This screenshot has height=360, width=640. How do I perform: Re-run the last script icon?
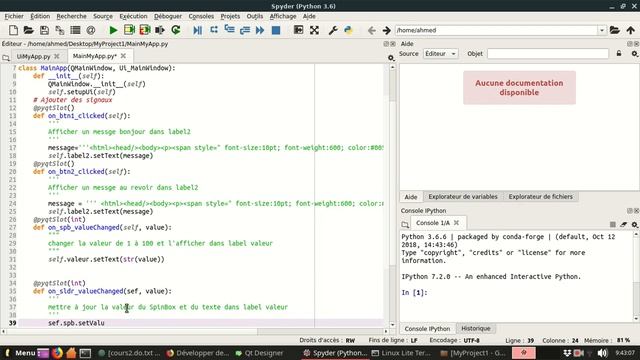[x=176, y=30]
